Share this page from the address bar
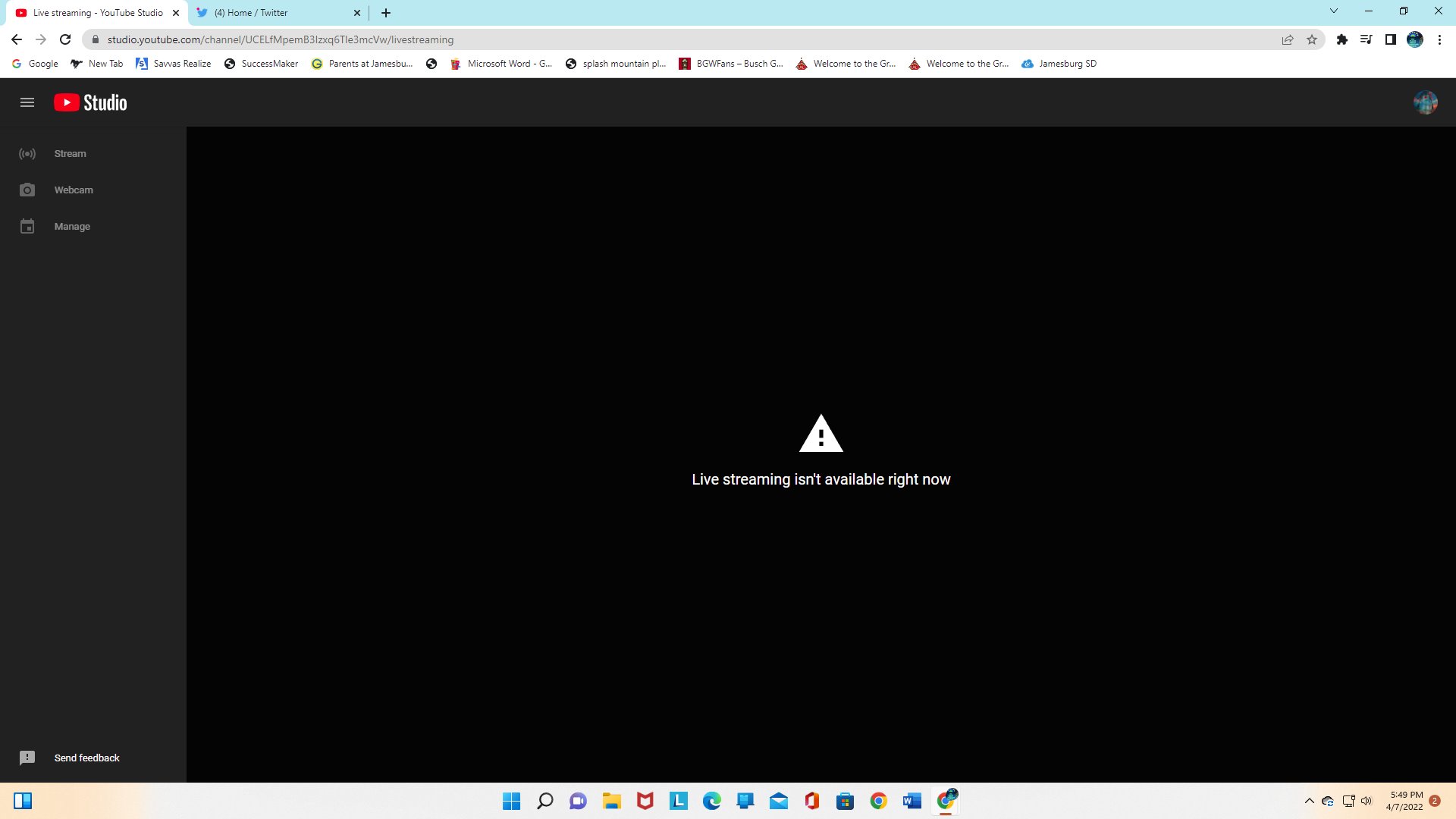Viewport: 1456px width, 819px height. (1288, 39)
